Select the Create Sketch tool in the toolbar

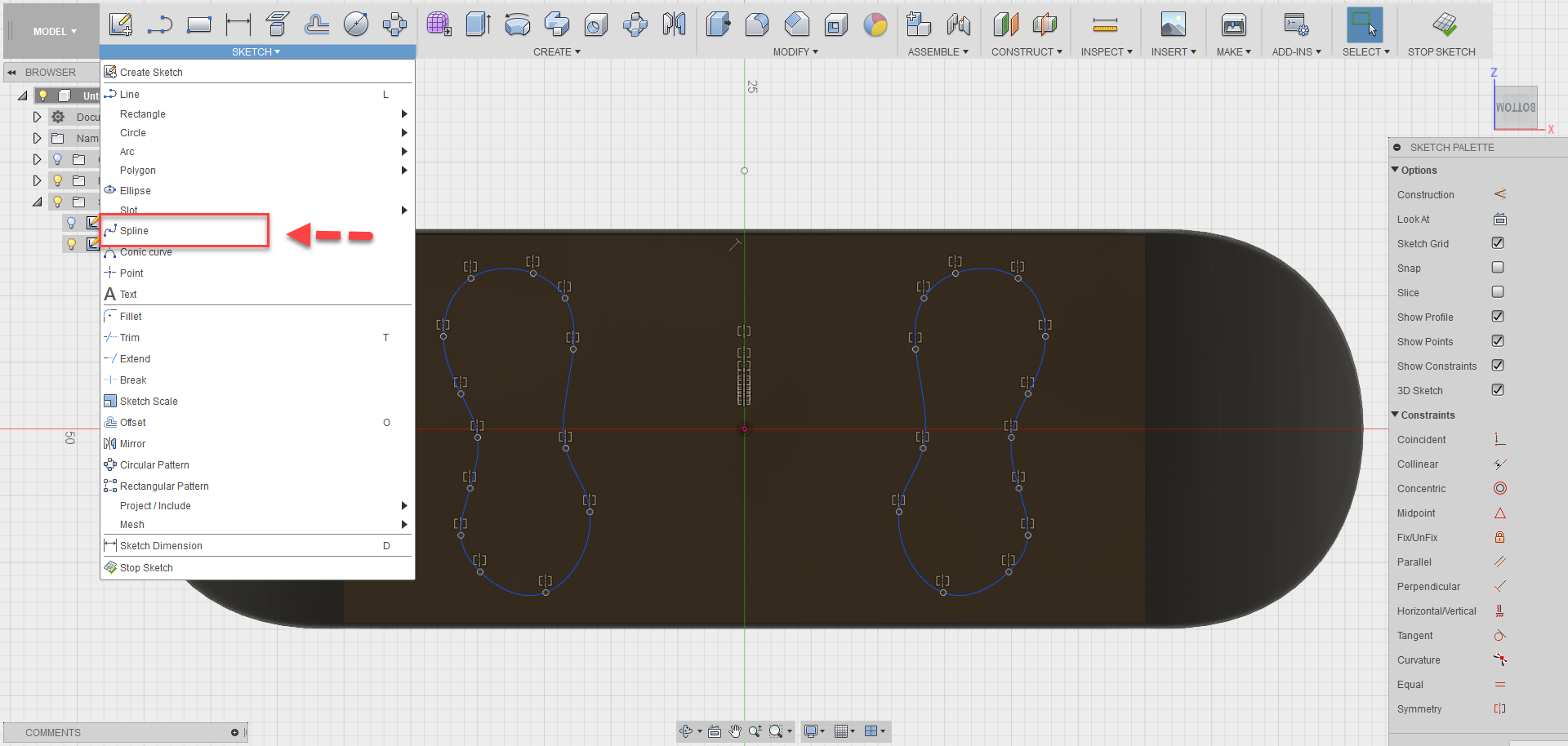120,24
